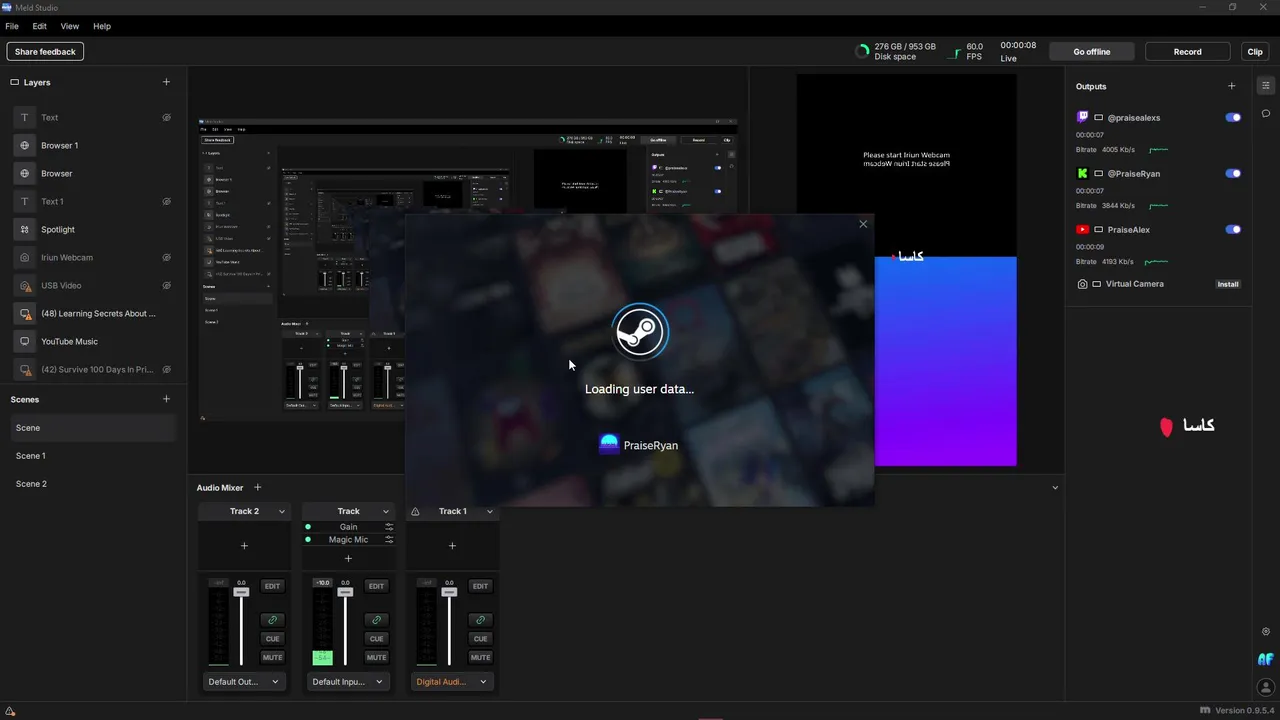This screenshot has height=720, width=1280.
Task: Open Gain effect settings sliders icon
Action: click(389, 527)
